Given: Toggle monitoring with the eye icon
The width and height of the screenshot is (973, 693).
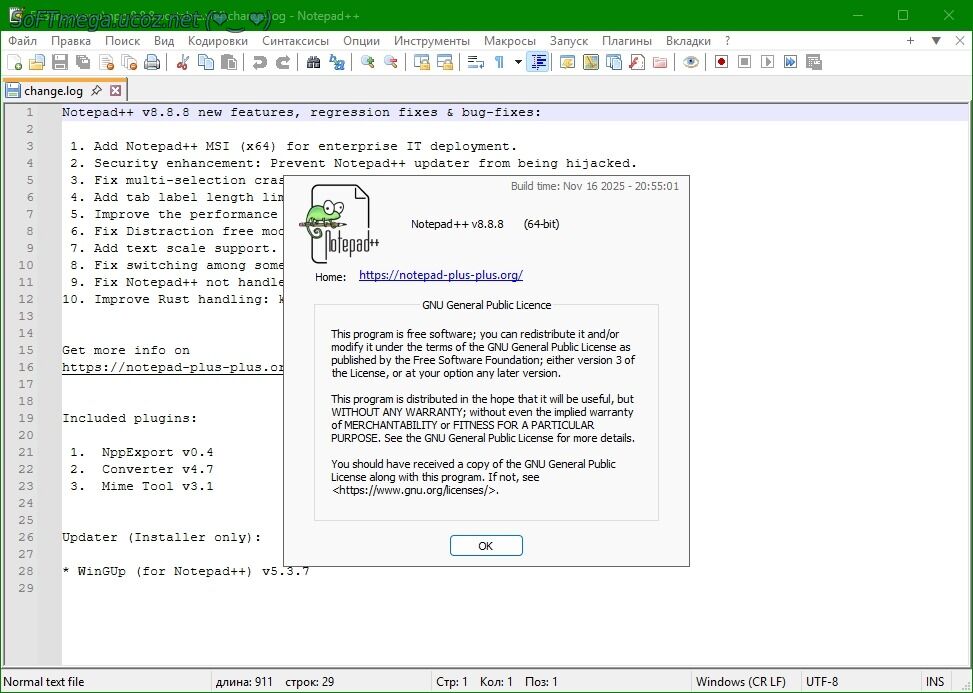Looking at the screenshot, I should [x=691, y=62].
